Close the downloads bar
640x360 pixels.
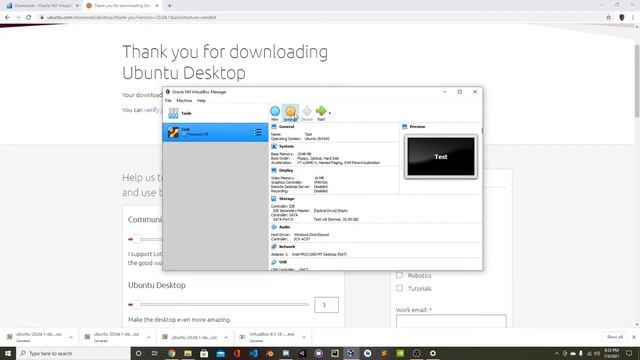(x=634, y=337)
